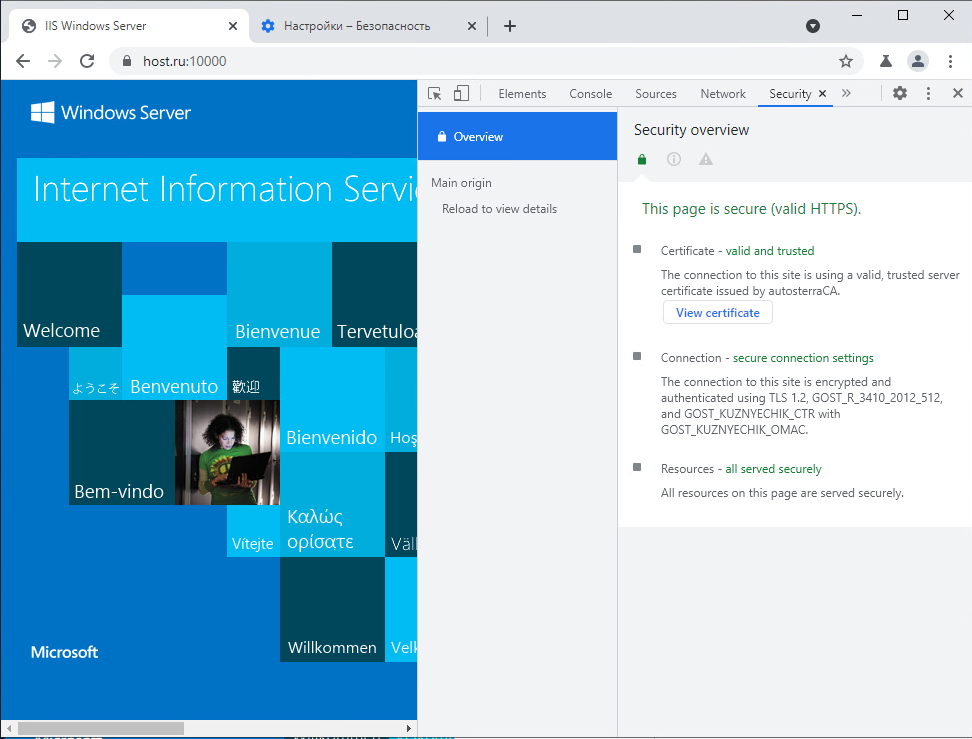This screenshot has height=739, width=972.
Task: Switch to Настройки – Безопасность tab
Action: 368,26
